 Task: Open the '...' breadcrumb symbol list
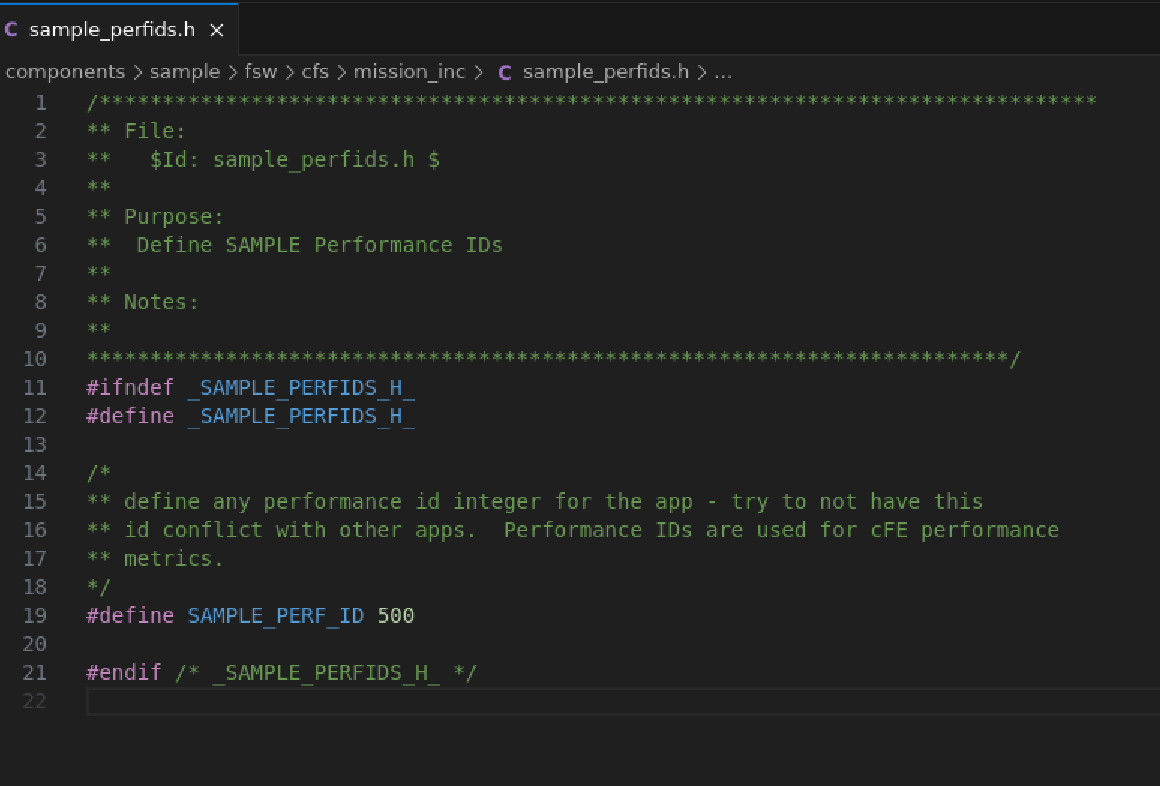tap(723, 73)
